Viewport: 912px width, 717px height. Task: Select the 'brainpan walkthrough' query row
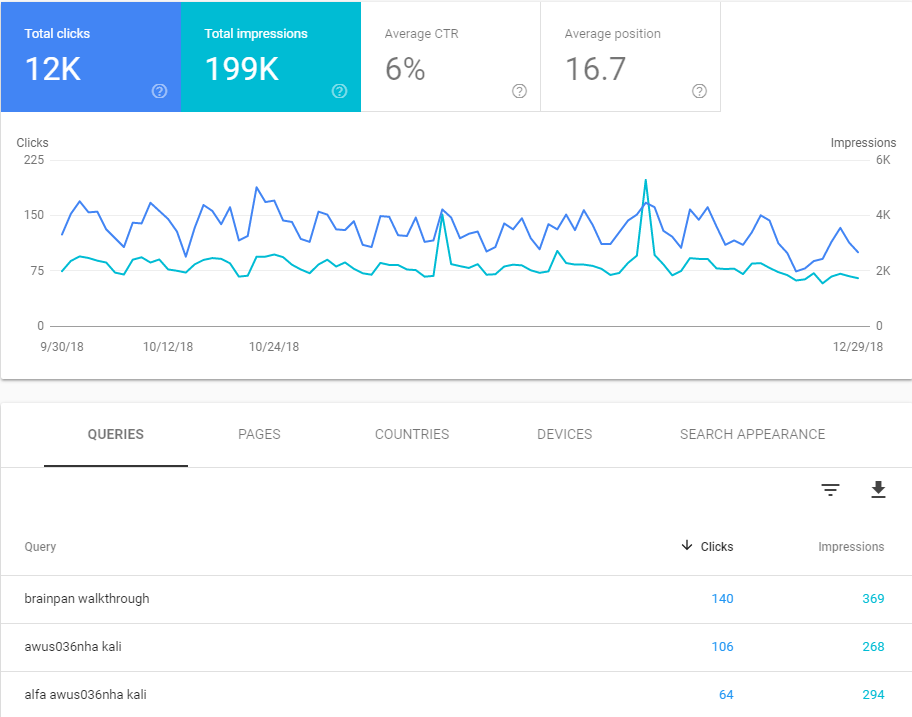456,599
